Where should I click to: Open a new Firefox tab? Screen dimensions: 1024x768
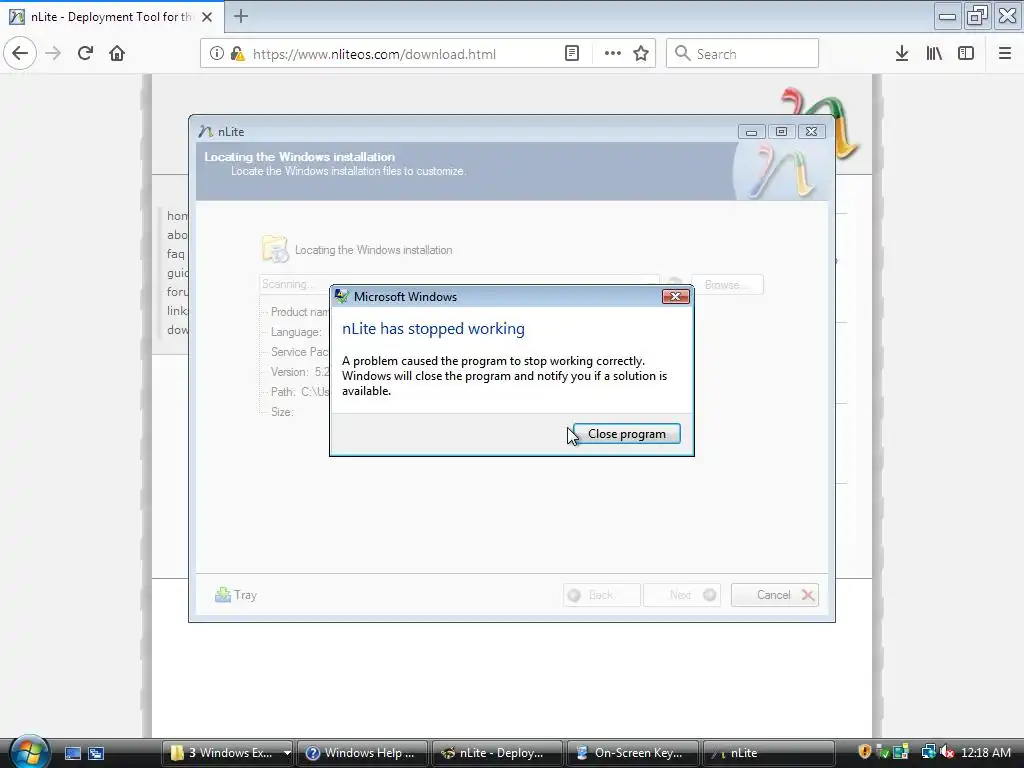click(241, 16)
